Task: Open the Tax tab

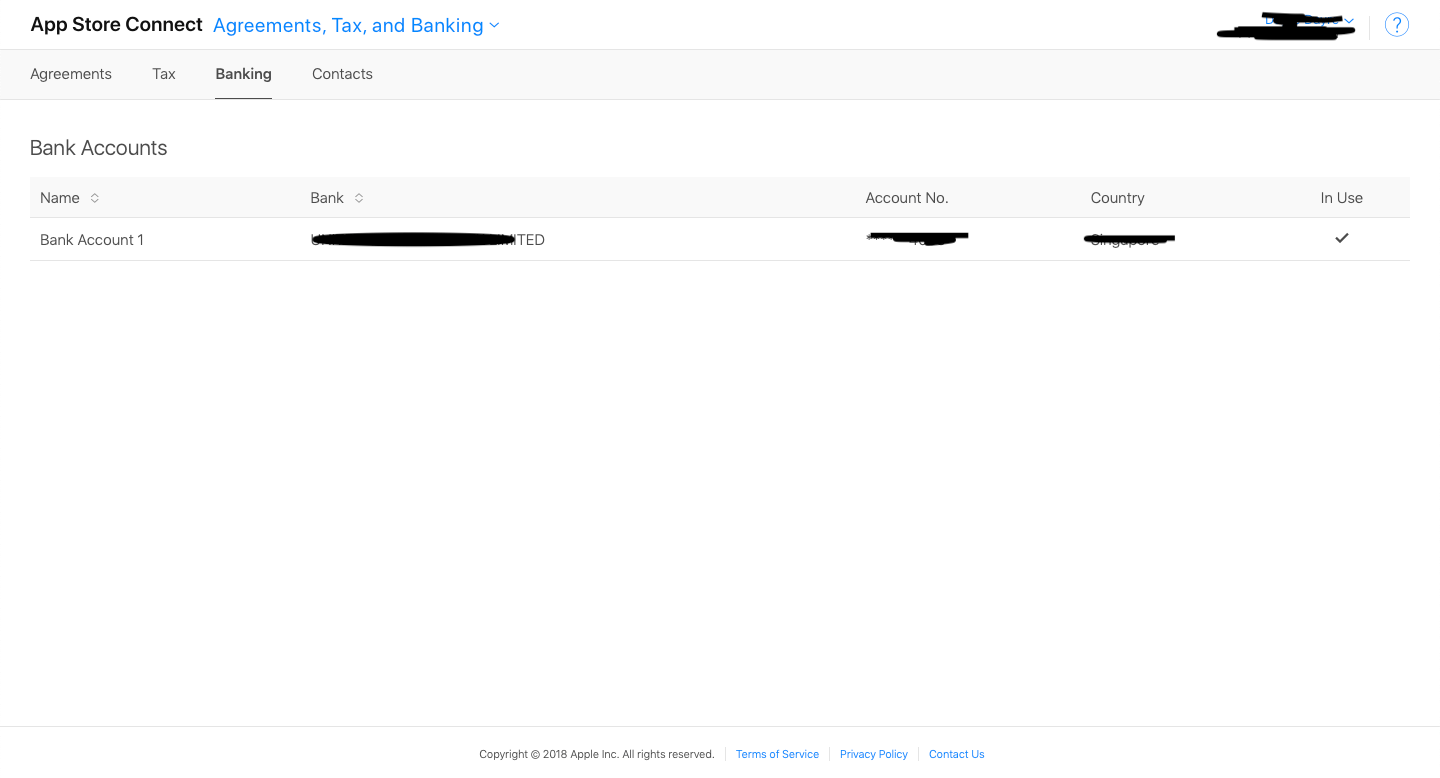Action: 163,73
